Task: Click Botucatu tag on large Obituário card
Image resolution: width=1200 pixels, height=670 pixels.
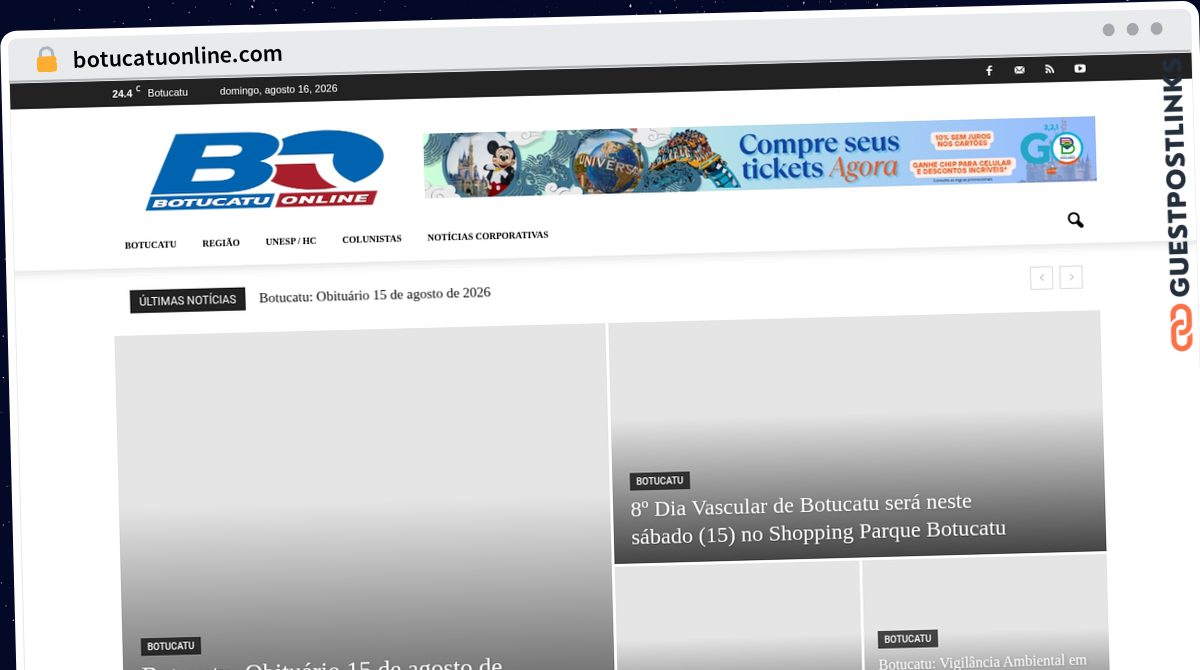Action: (x=171, y=646)
